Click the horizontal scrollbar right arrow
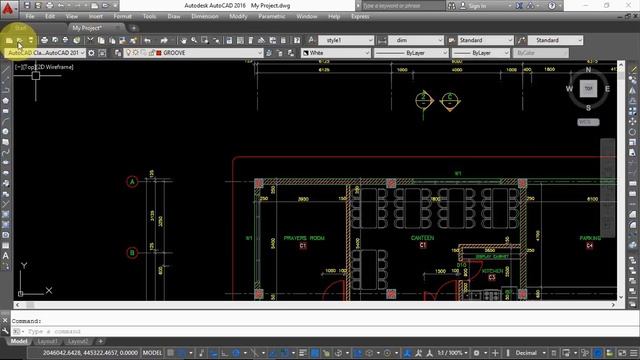Image resolution: width=640 pixels, height=360 pixels. [613, 305]
